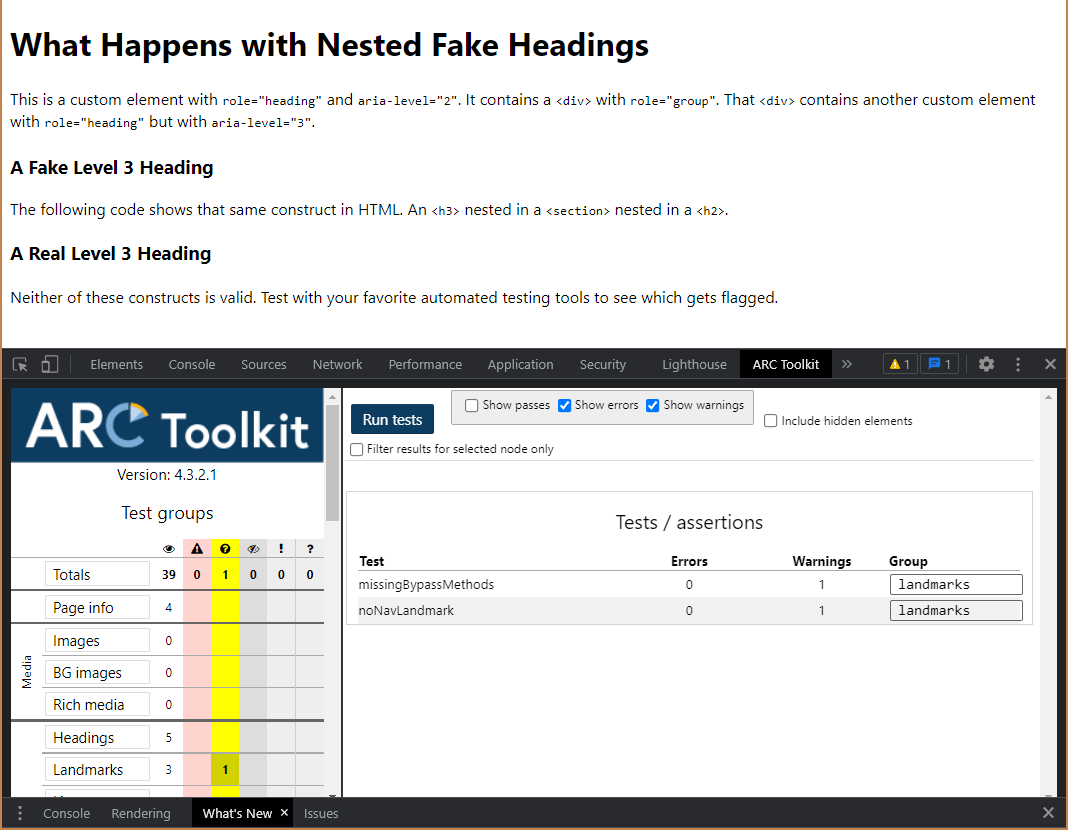Screen dimensions: 1068x830
Task: Click the warnings question-circle column icon
Action: click(225, 549)
